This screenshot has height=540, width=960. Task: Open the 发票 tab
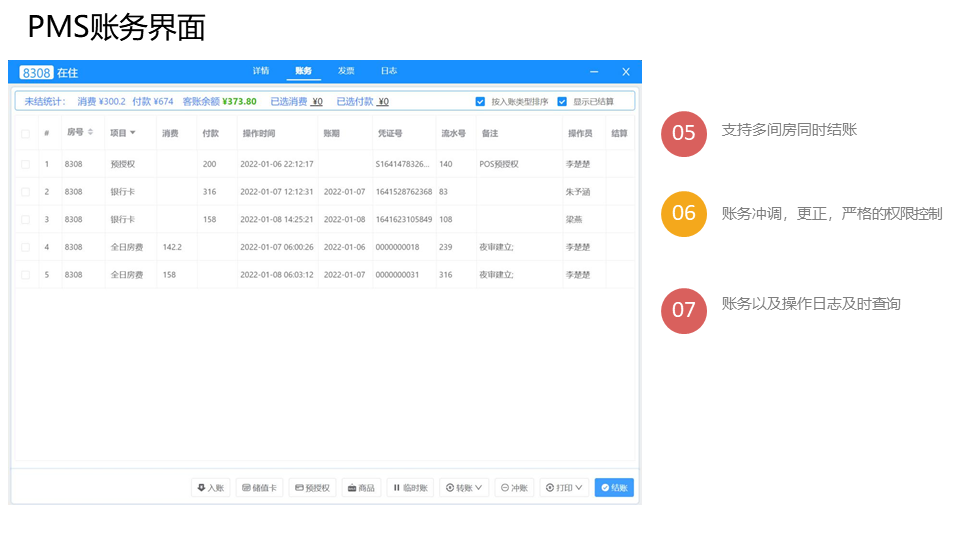[346, 71]
